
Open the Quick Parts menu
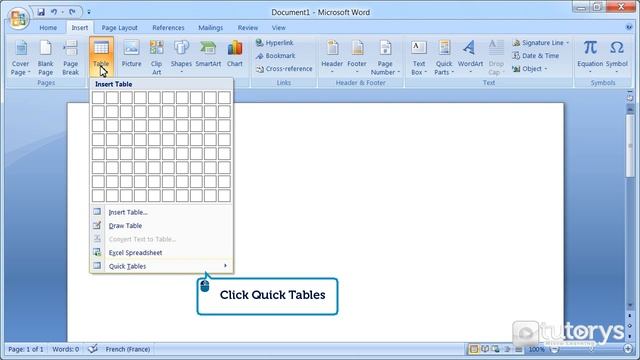444,58
